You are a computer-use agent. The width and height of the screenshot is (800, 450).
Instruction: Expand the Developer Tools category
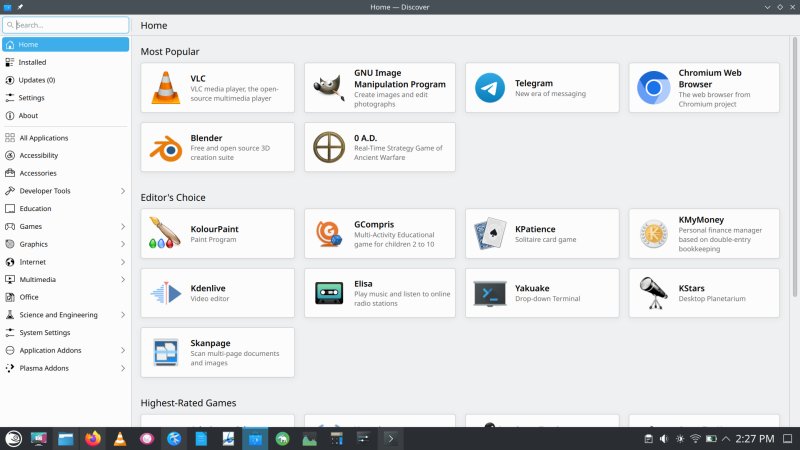pos(123,191)
